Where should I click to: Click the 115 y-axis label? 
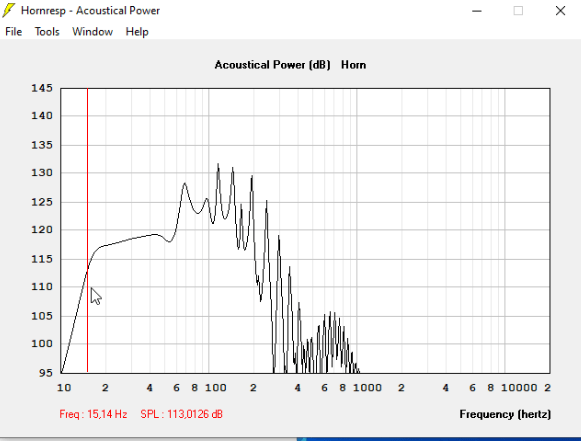[x=42, y=259]
